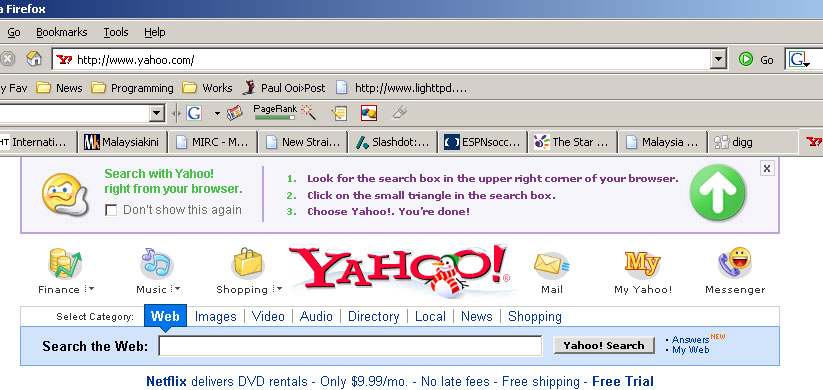This screenshot has height=390, width=823.
Task: Open the Bookmarks menu
Action: pos(61,32)
